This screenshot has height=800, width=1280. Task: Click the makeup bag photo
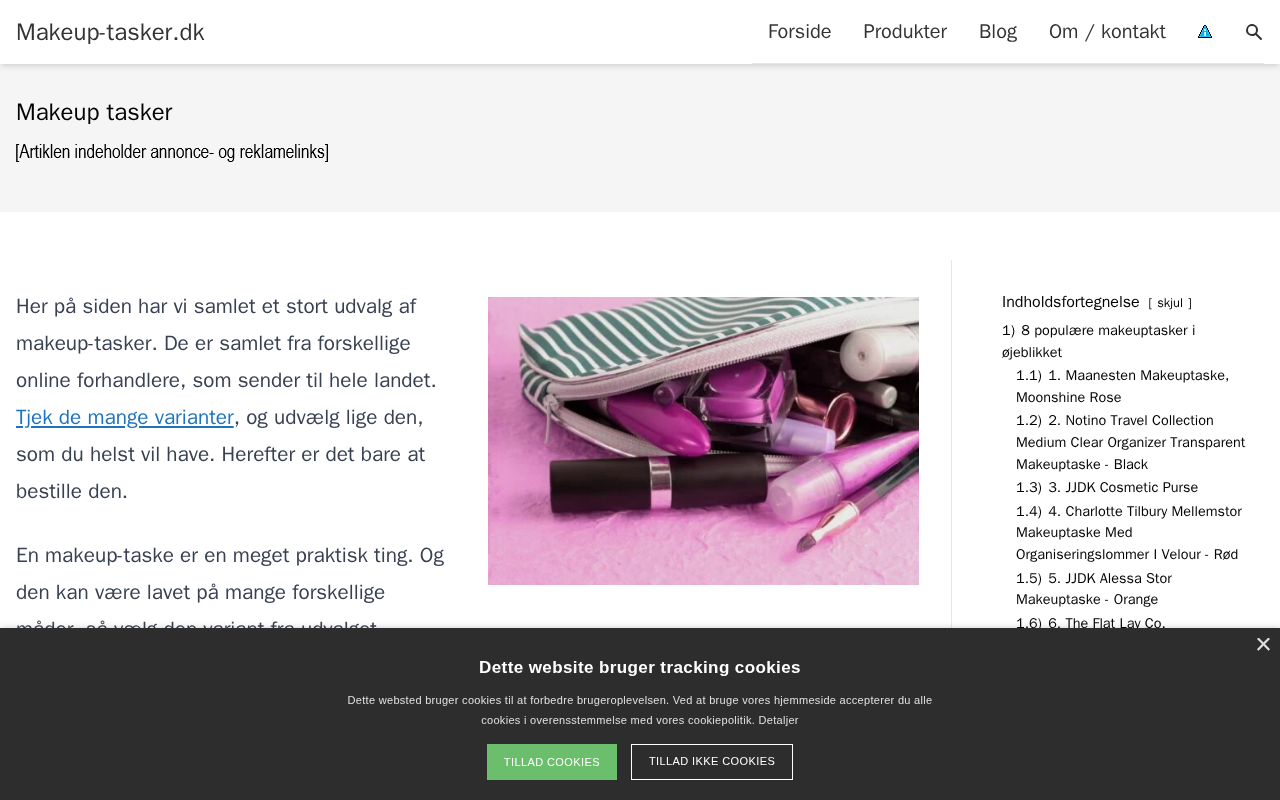pos(703,441)
